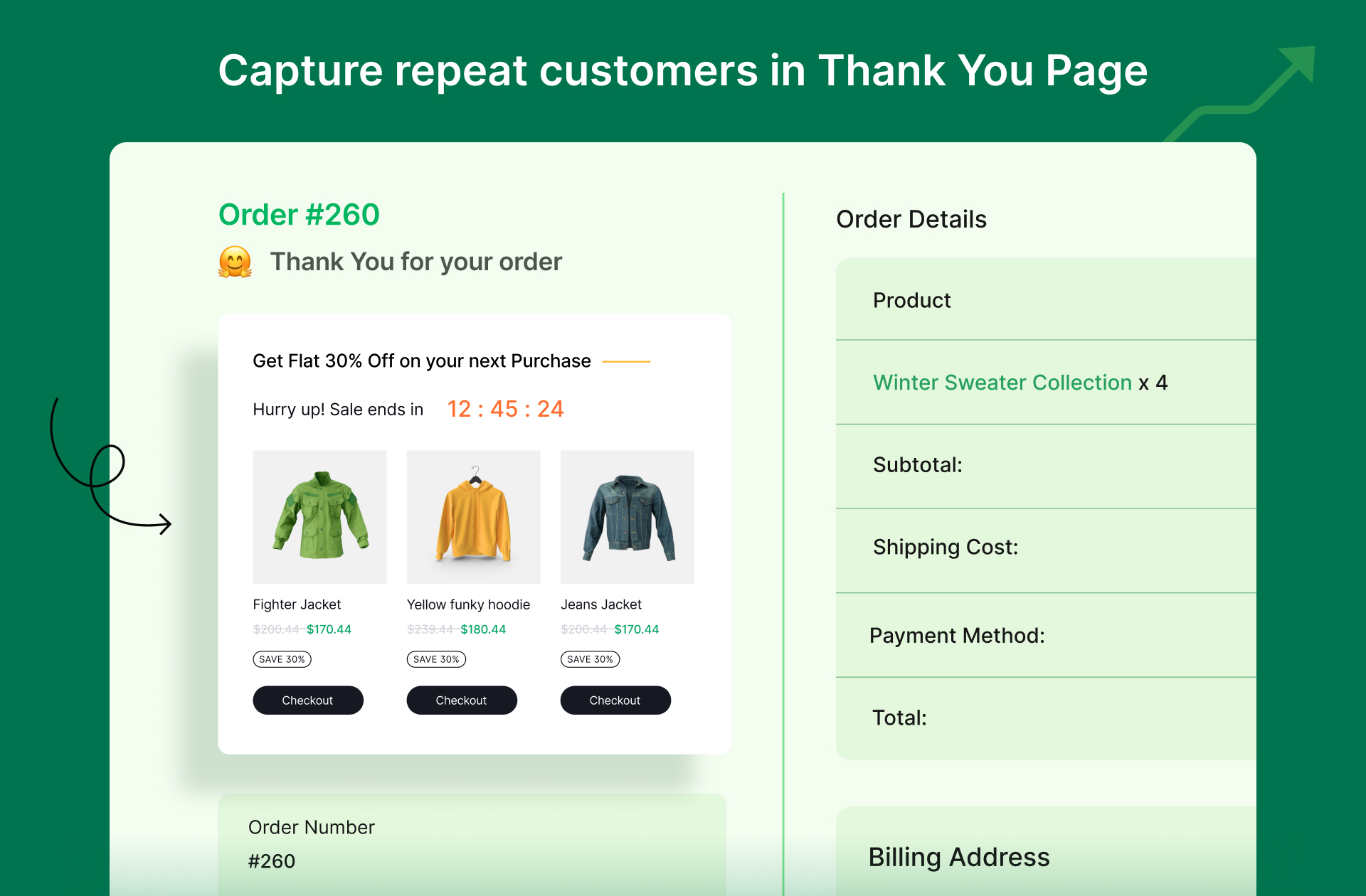Click the Payment Method row
Image resolution: width=1366 pixels, height=896 pixels.
[x=1046, y=635]
